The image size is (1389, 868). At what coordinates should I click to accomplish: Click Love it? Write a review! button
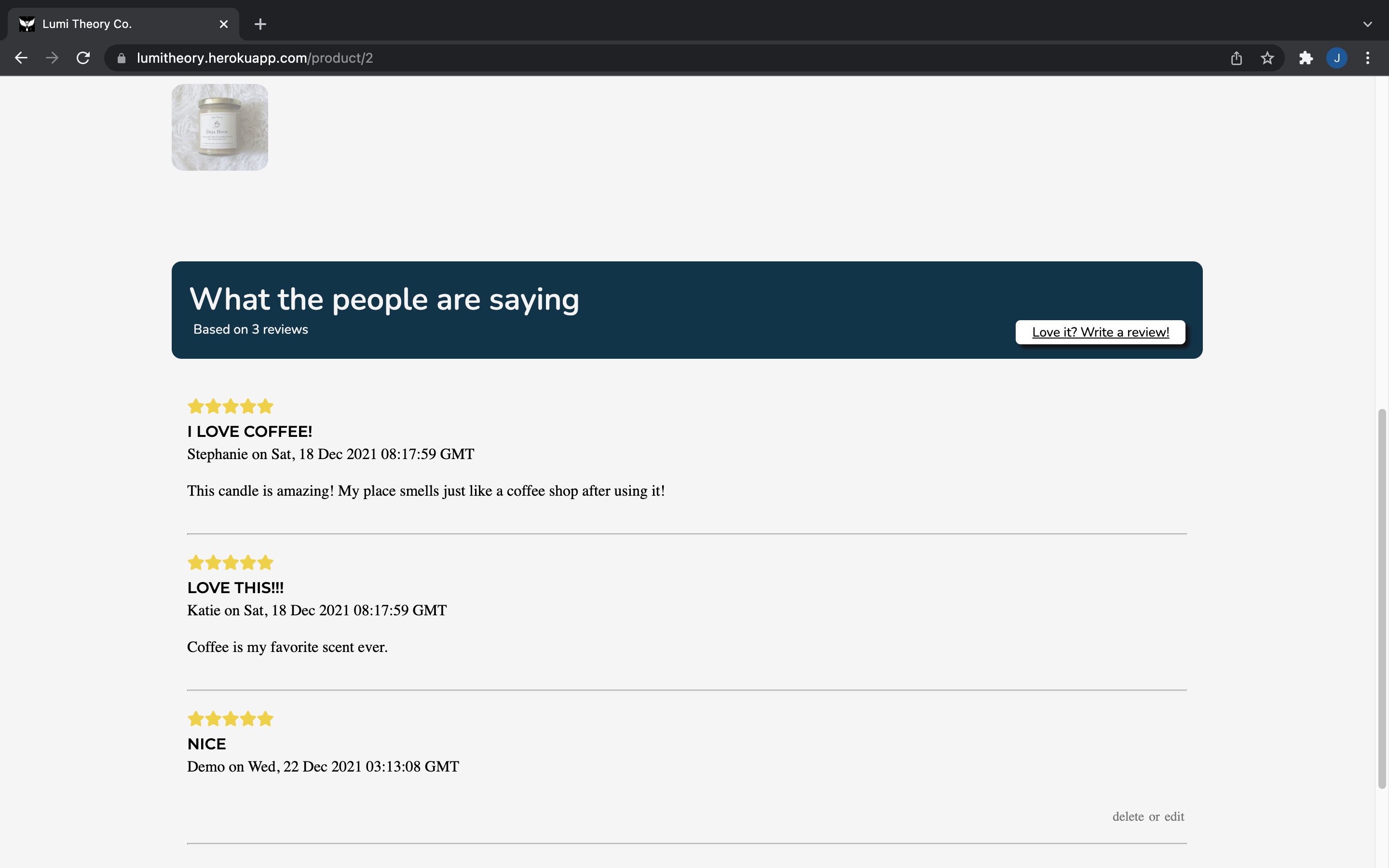[1100, 332]
